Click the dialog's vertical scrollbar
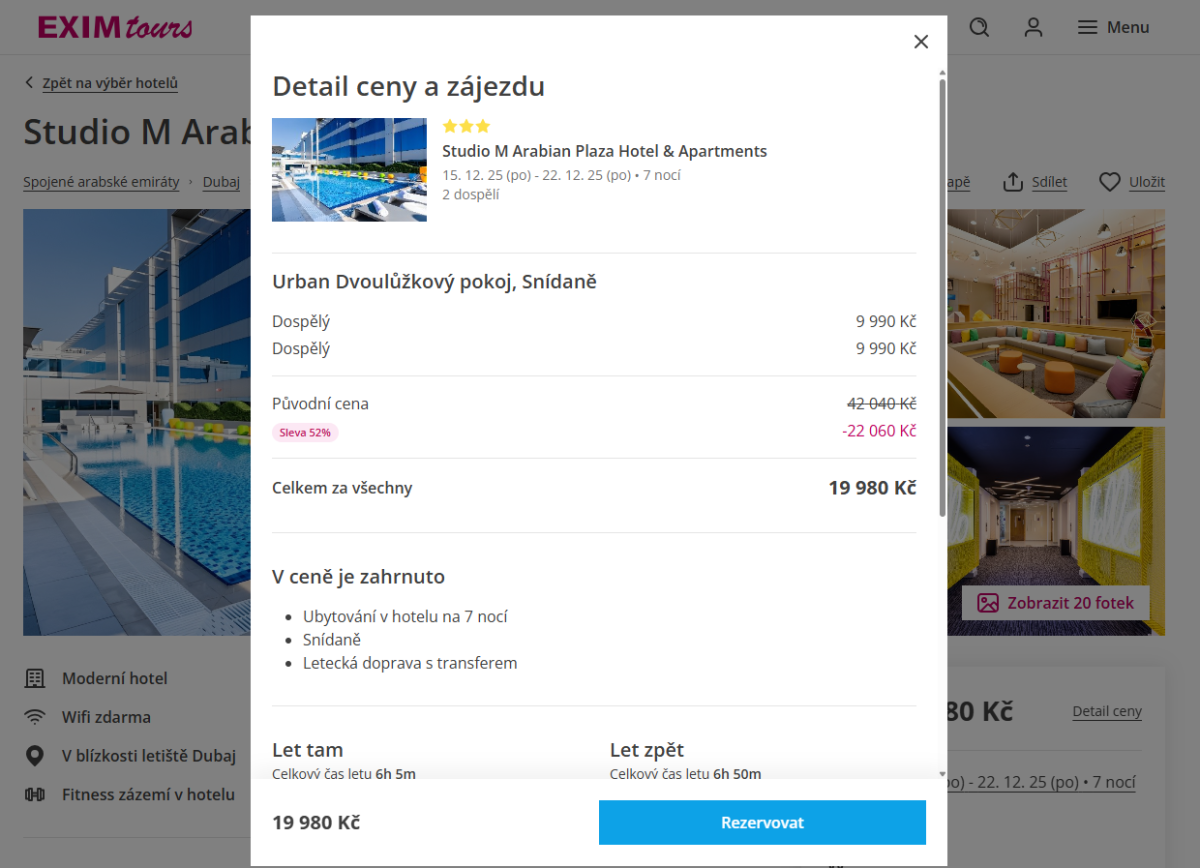 click(x=942, y=300)
